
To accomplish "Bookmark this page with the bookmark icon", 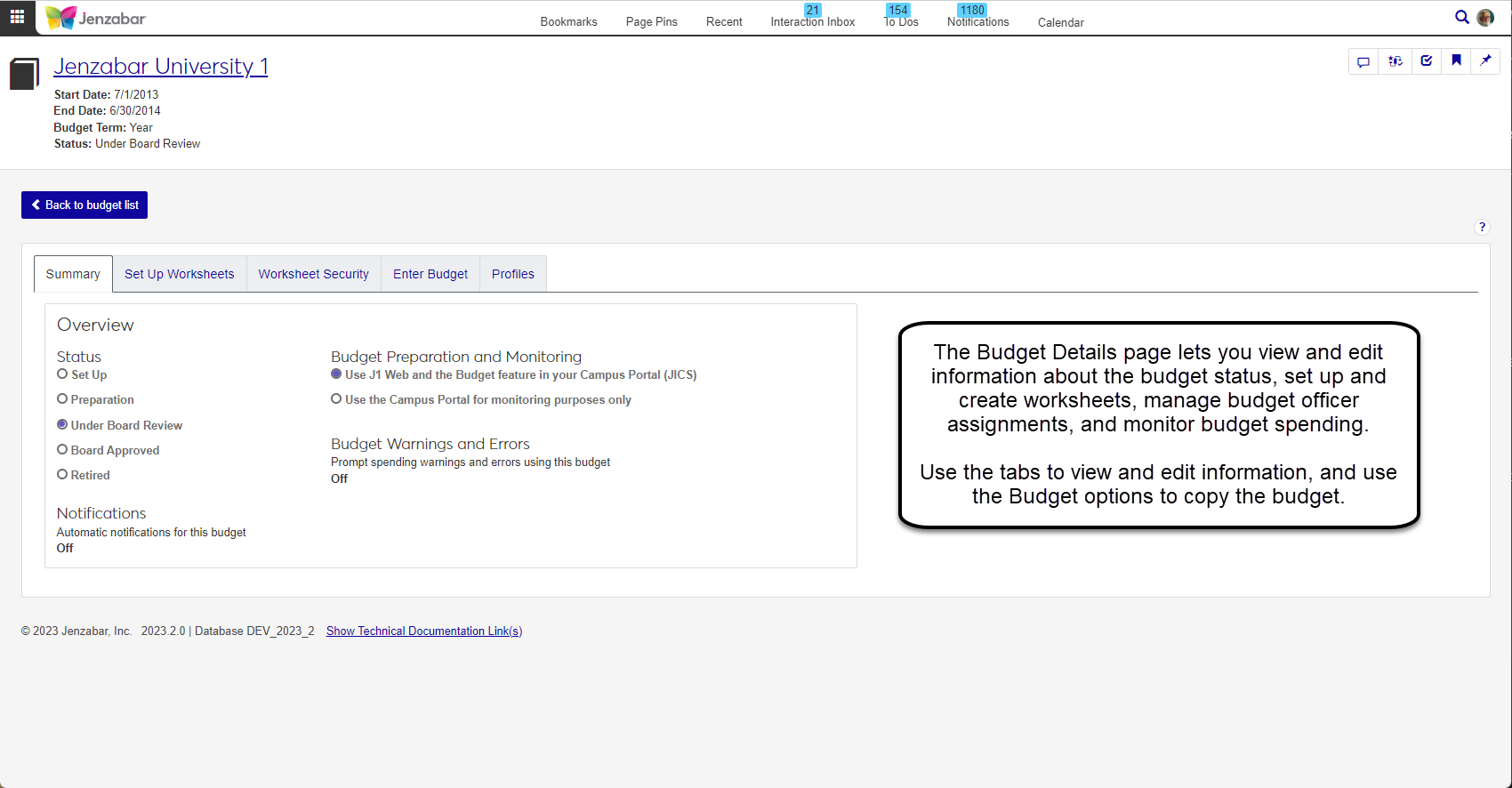I will 1456,61.
